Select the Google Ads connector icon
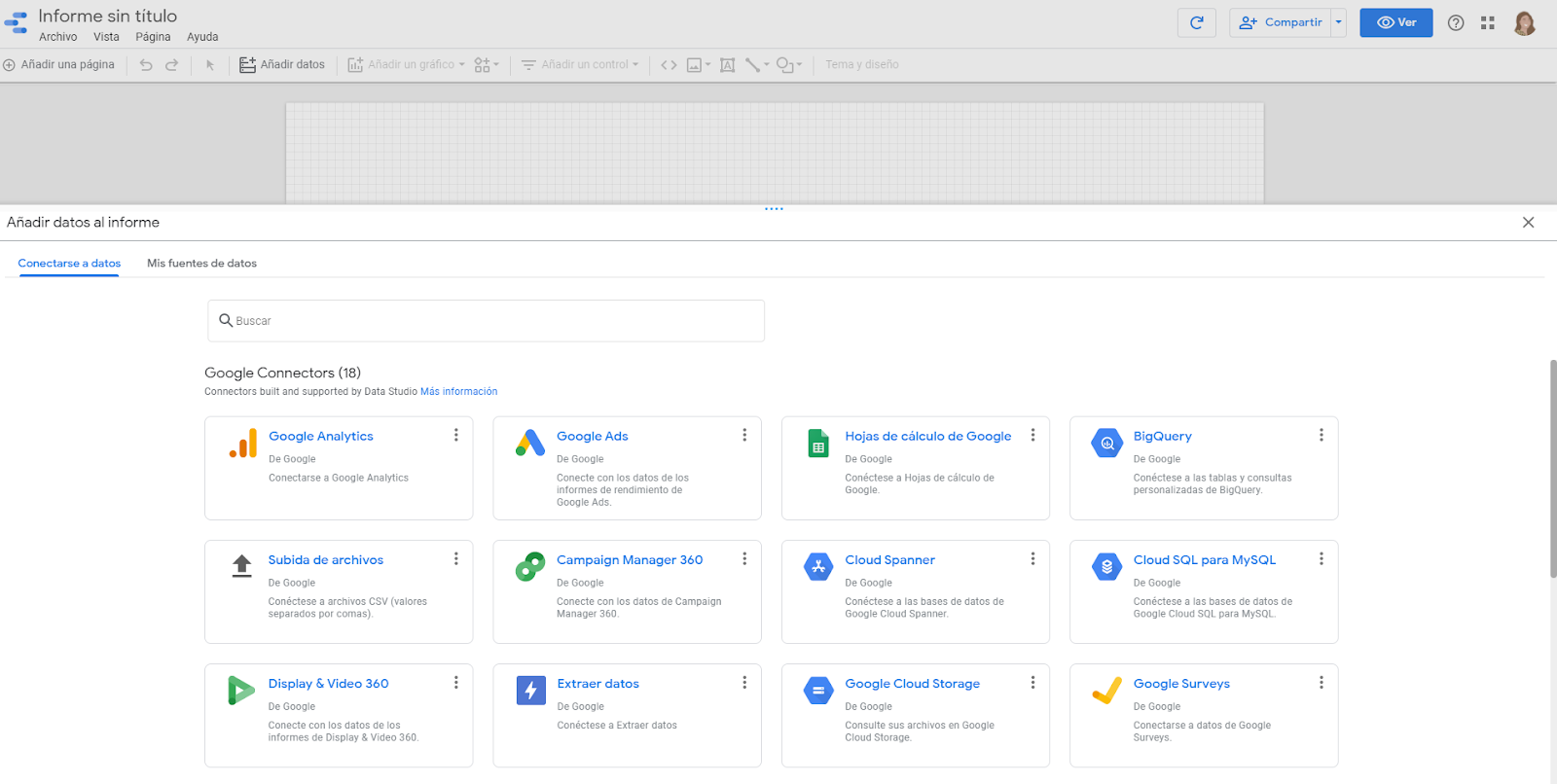The width and height of the screenshot is (1557, 784). pyautogui.click(x=530, y=443)
